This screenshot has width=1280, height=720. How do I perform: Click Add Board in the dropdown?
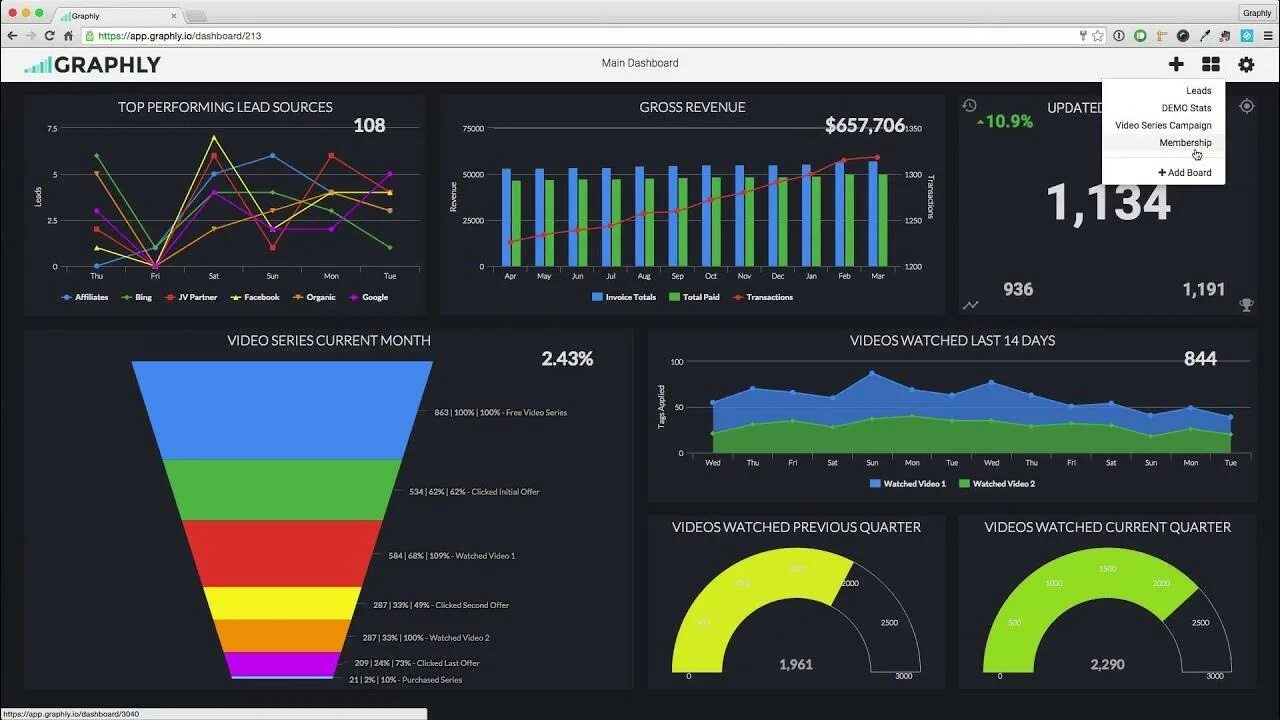point(1185,172)
